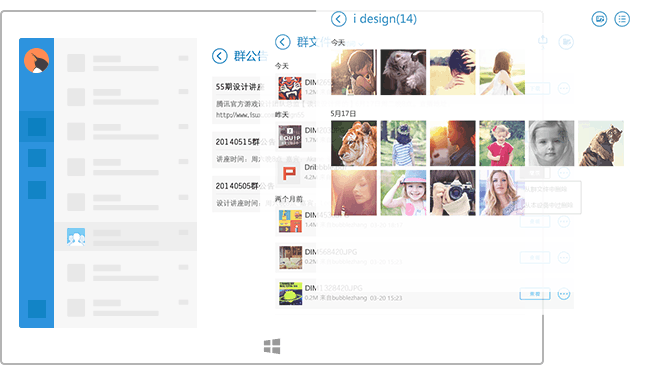Screen dimensions: 645x365
Task: Click the button beside DIM1328420JPG row
Action: [535, 294]
